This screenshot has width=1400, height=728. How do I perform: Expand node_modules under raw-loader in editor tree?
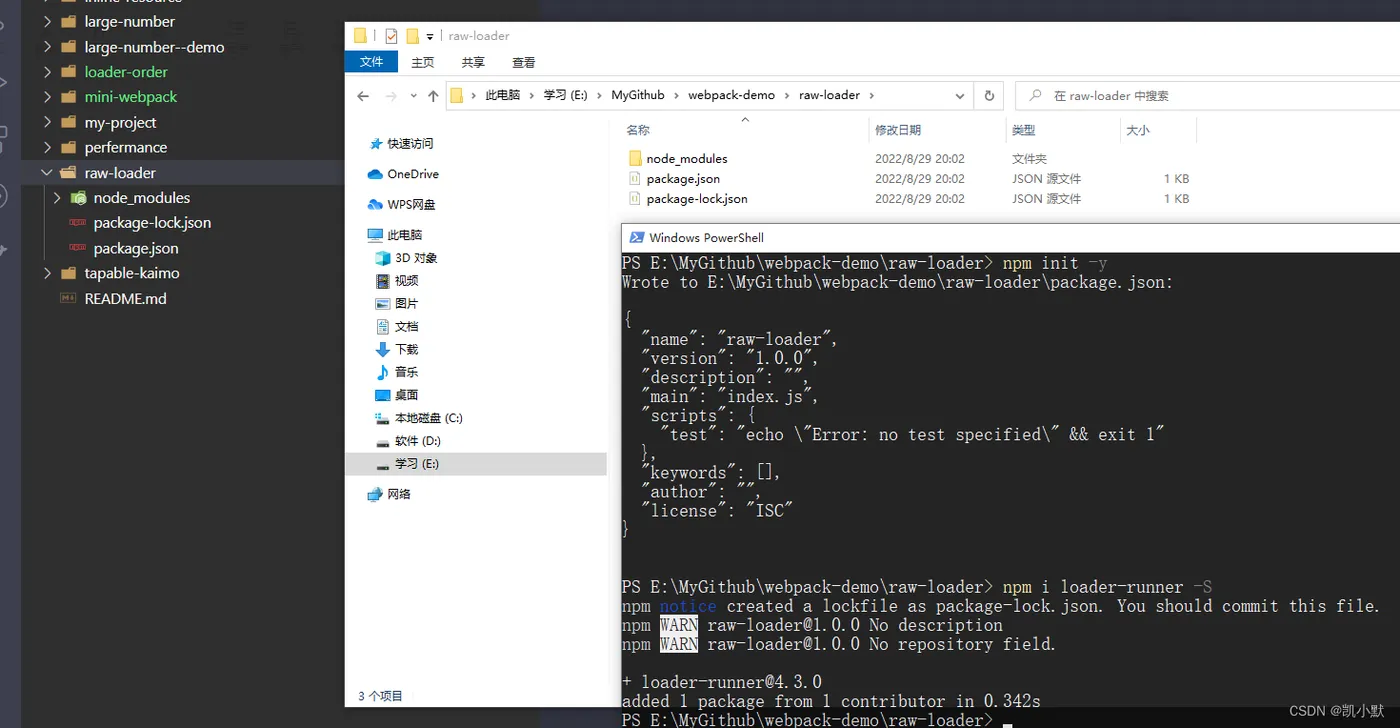57,198
